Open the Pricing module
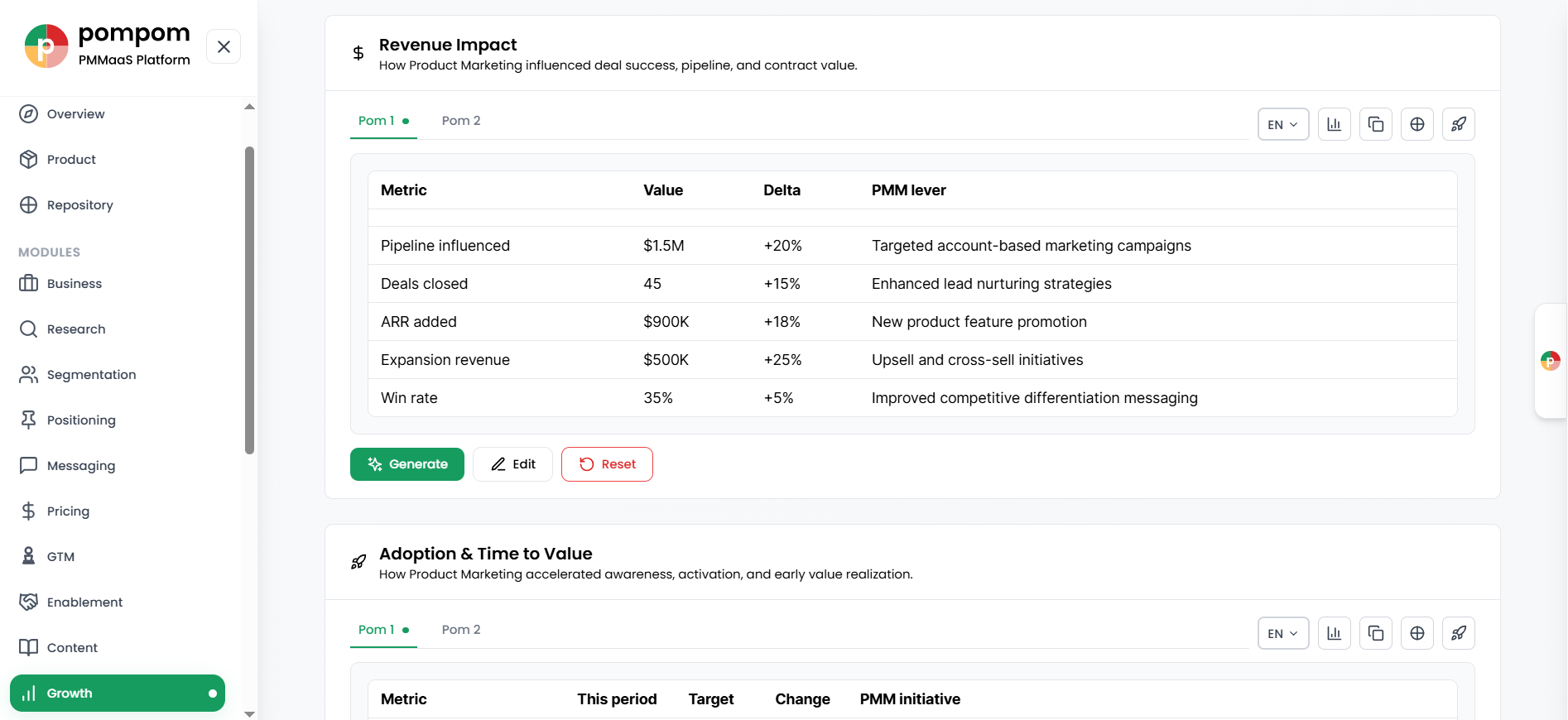The height and width of the screenshot is (720, 1568). pyautogui.click(x=118, y=511)
